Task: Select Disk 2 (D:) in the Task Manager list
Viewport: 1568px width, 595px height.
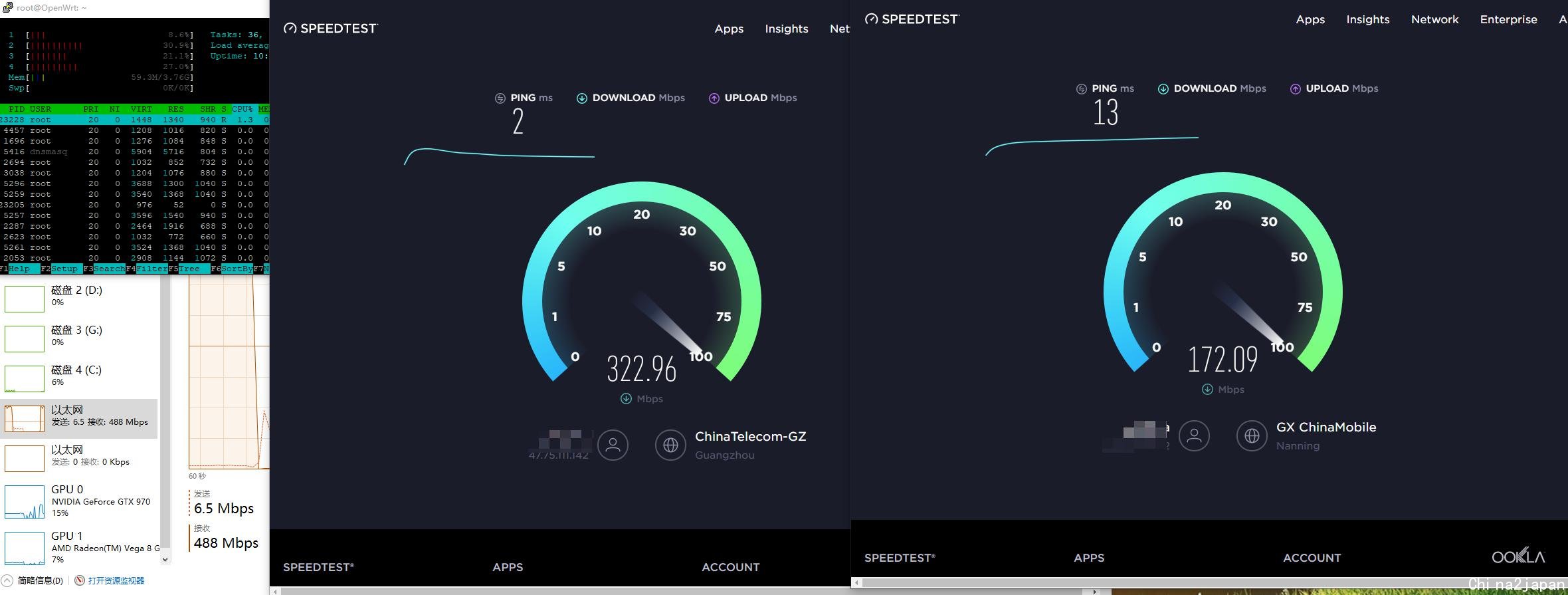Action: click(80, 298)
